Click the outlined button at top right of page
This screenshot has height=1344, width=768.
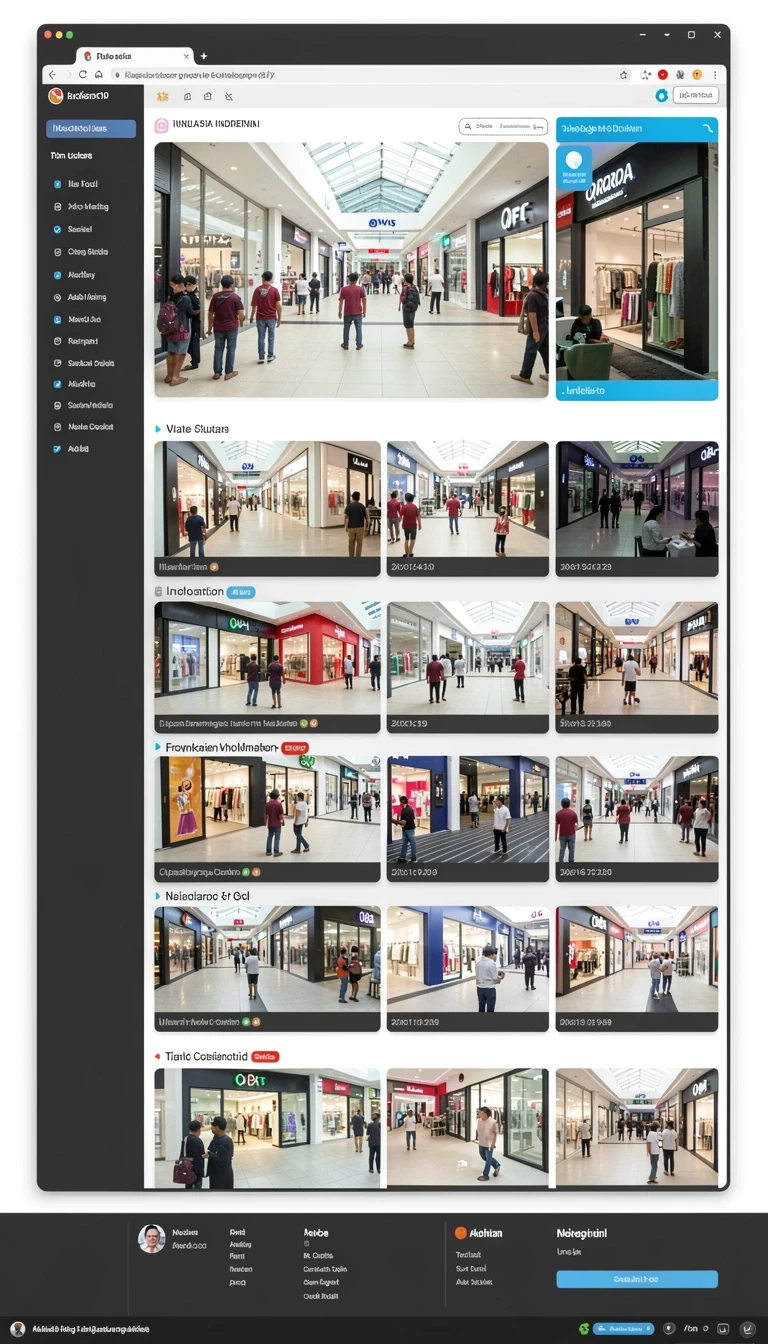(x=696, y=96)
